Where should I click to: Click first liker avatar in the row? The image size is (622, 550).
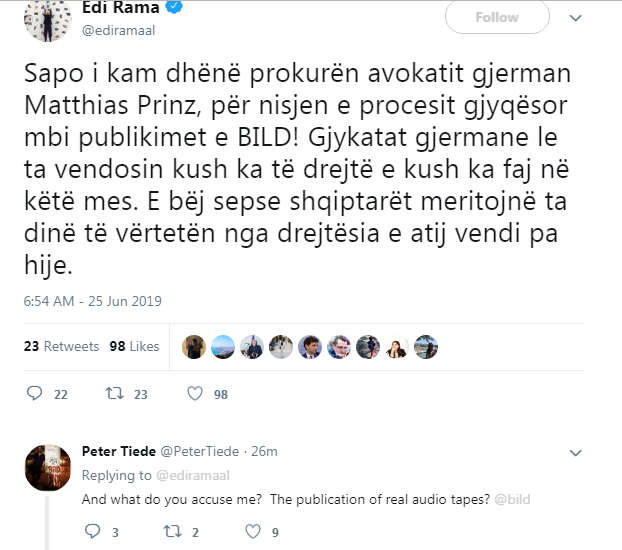pos(194,346)
